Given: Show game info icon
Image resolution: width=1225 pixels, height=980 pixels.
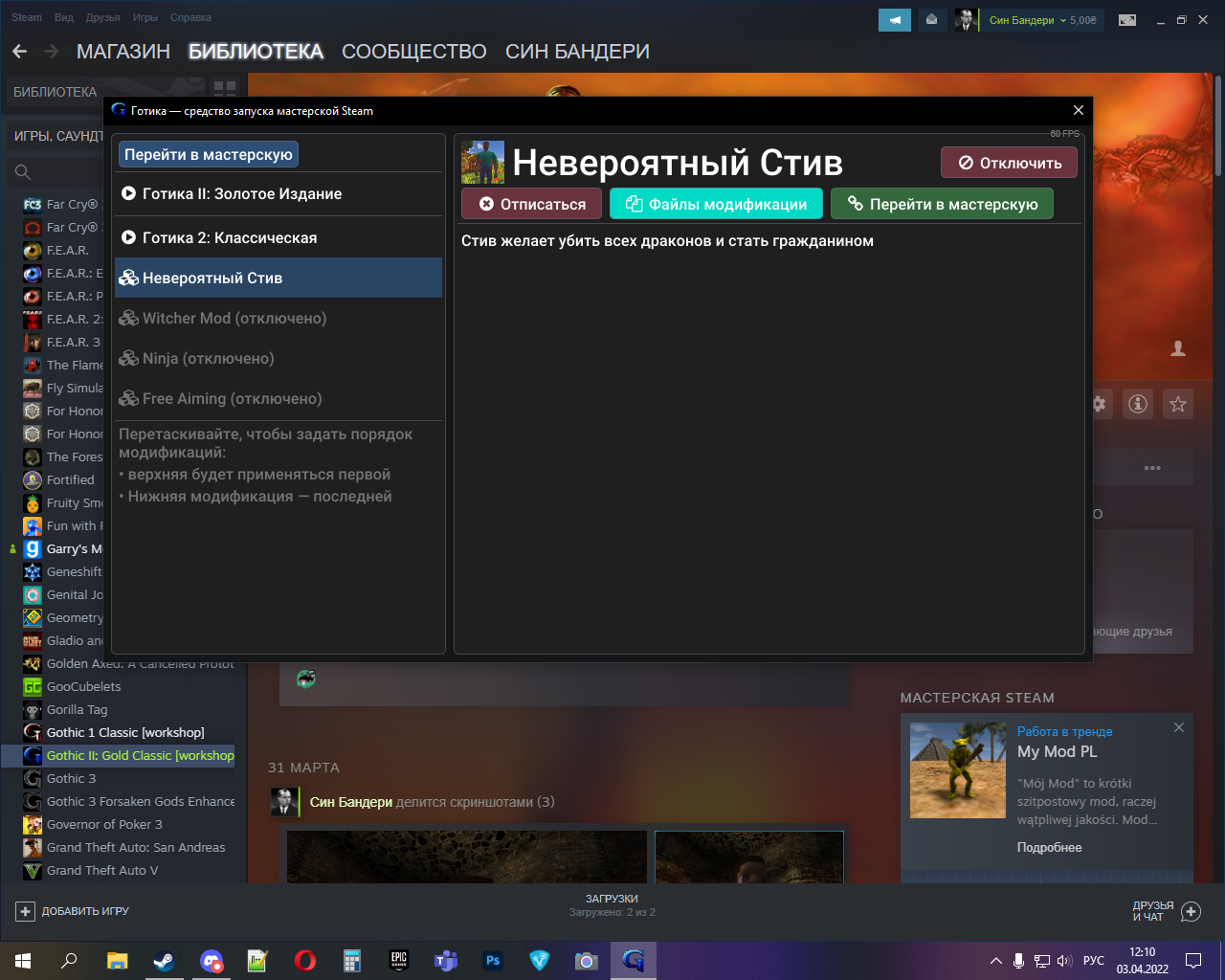Looking at the screenshot, I should coord(1137,404).
